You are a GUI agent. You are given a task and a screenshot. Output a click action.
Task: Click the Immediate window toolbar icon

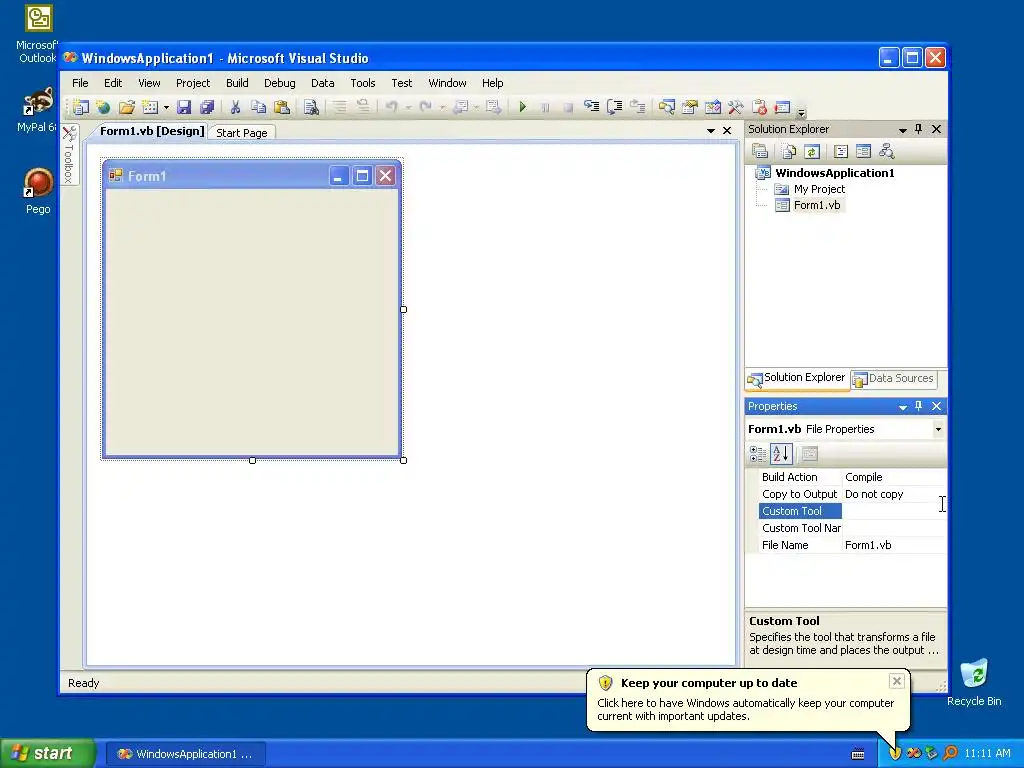[x=782, y=107]
